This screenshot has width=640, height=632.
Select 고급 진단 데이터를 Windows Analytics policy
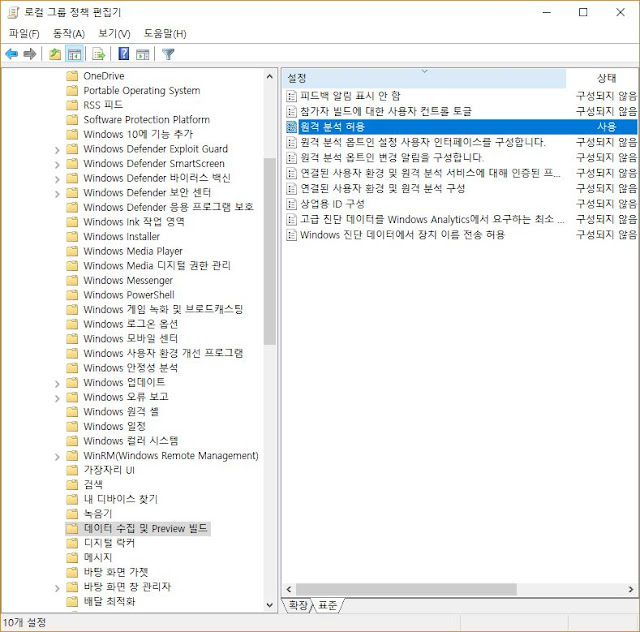[432, 220]
